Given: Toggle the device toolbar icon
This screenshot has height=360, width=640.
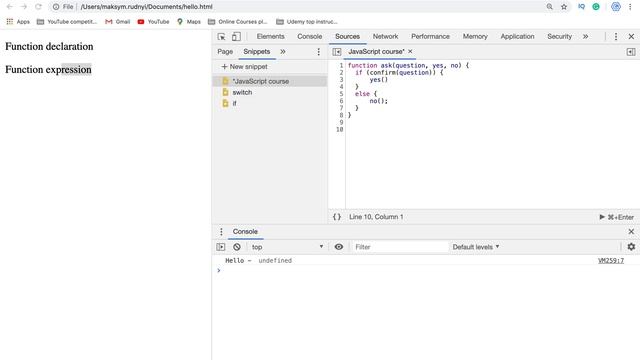Looking at the screenshot, I should pos(236,37).
